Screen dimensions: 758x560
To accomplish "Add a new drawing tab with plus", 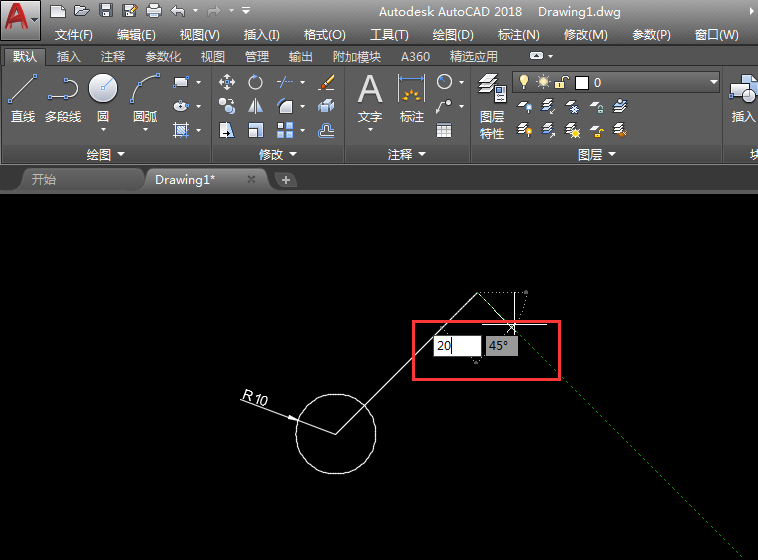I will tap(286, 180).
